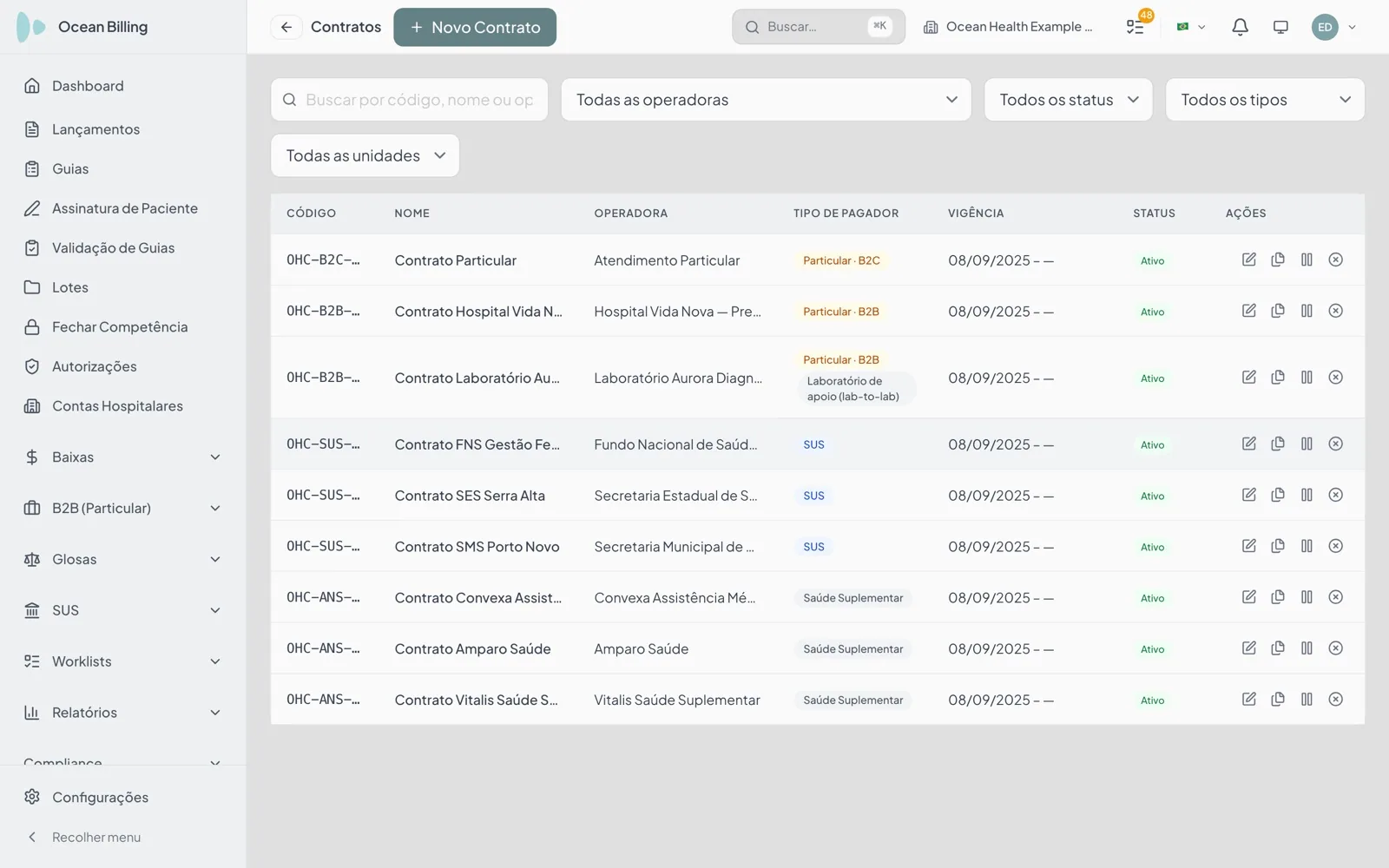This screenshot has height=868, width=1389.
Task: Pause the Contrato Vitalis Saúde contract
Action: 1307,700
